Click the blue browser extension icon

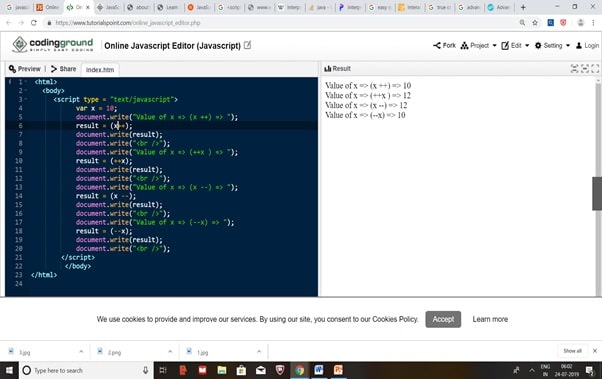(x=551, y=23)
